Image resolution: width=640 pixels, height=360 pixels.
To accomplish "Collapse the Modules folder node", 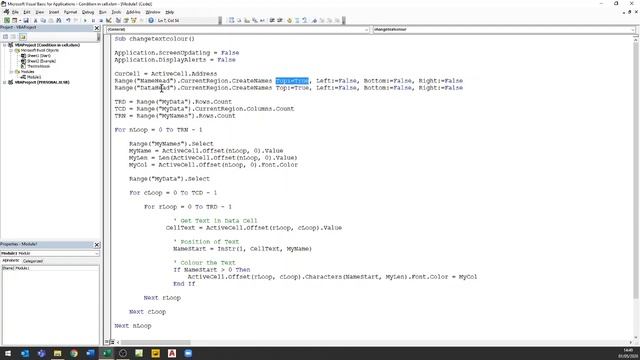I will click(11, 71).
